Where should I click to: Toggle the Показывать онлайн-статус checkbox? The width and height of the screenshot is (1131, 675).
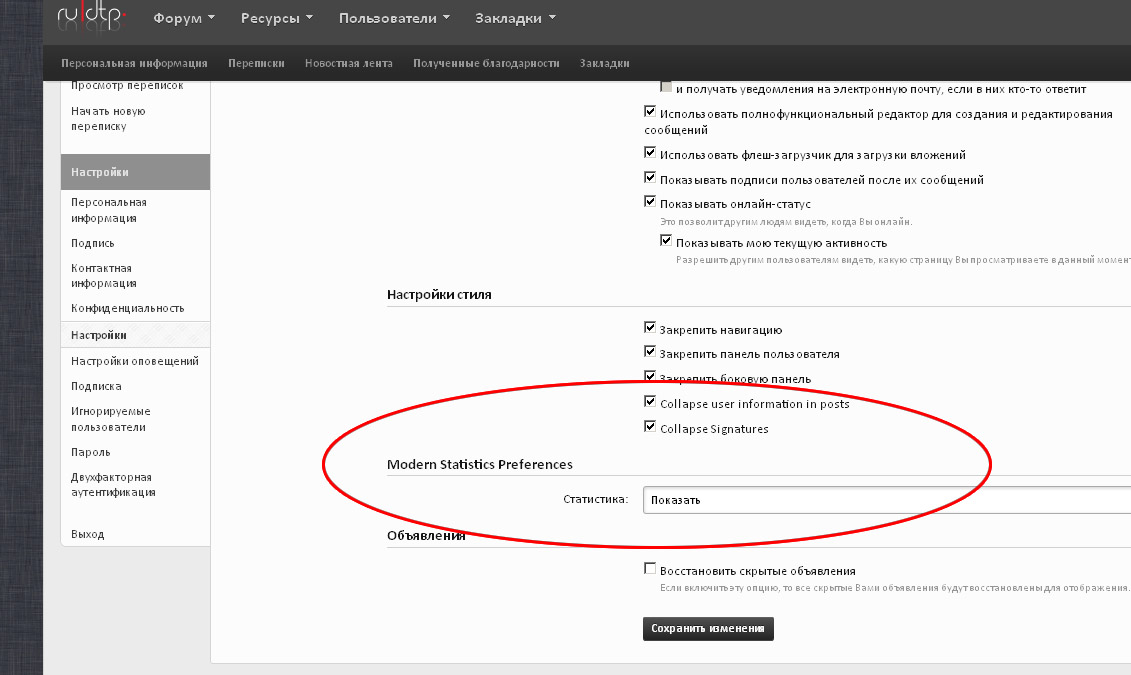coord(650,202)
